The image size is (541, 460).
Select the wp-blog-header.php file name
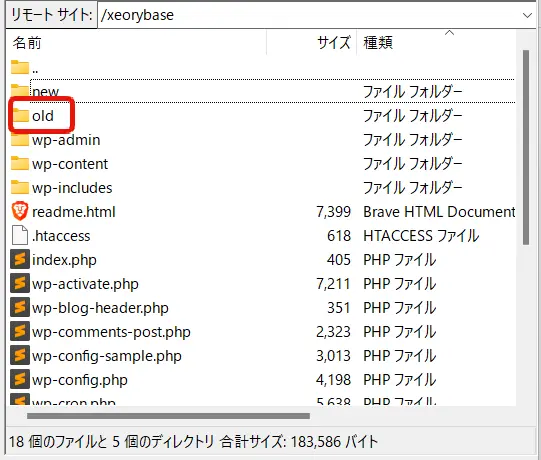click(100, 308)
